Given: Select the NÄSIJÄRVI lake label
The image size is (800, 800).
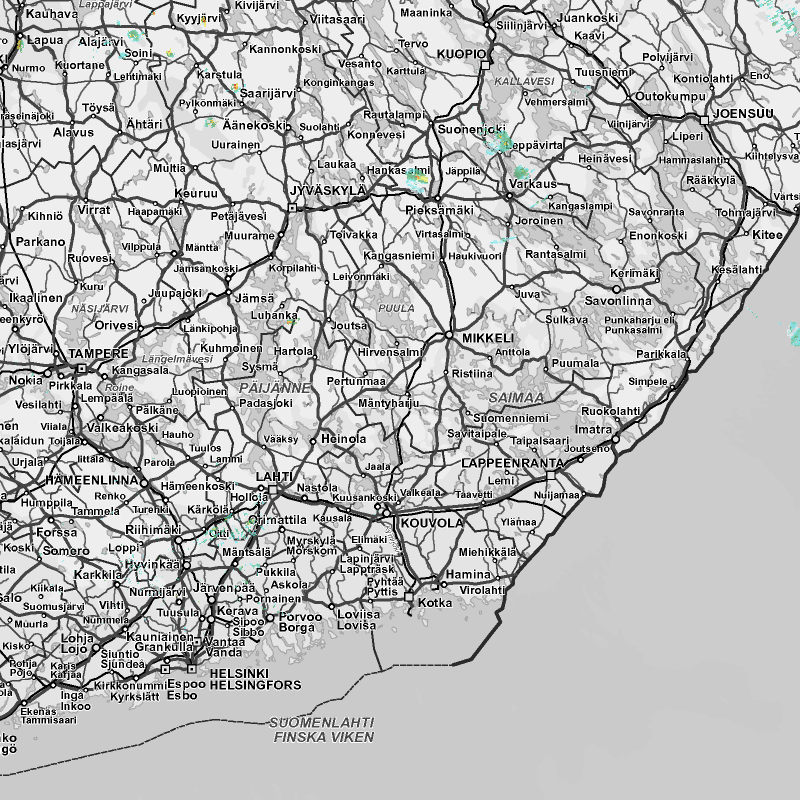Looking at the screenshot, I should (x=100, y=309).
